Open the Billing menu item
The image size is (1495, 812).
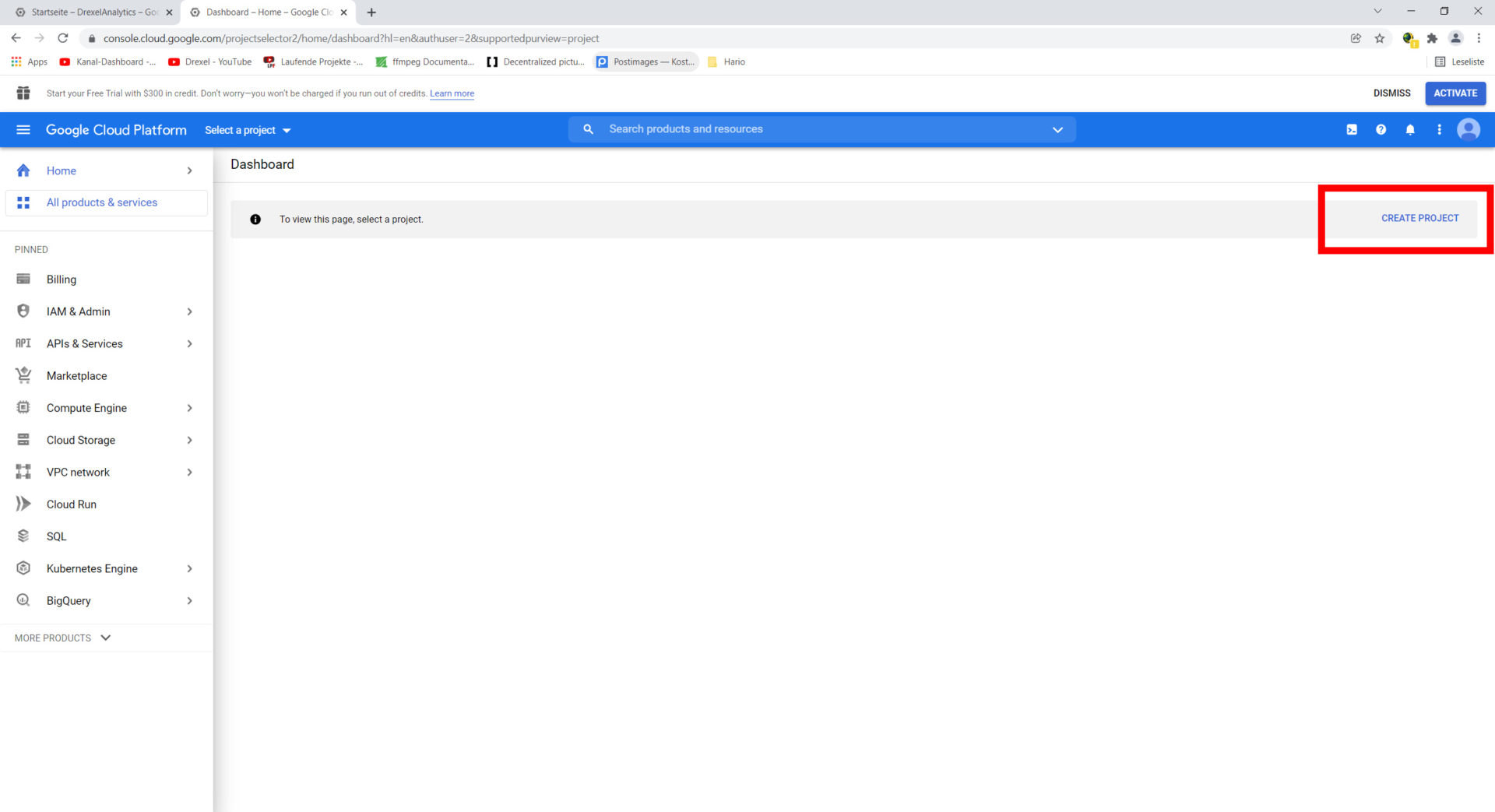tap(106, 279)
